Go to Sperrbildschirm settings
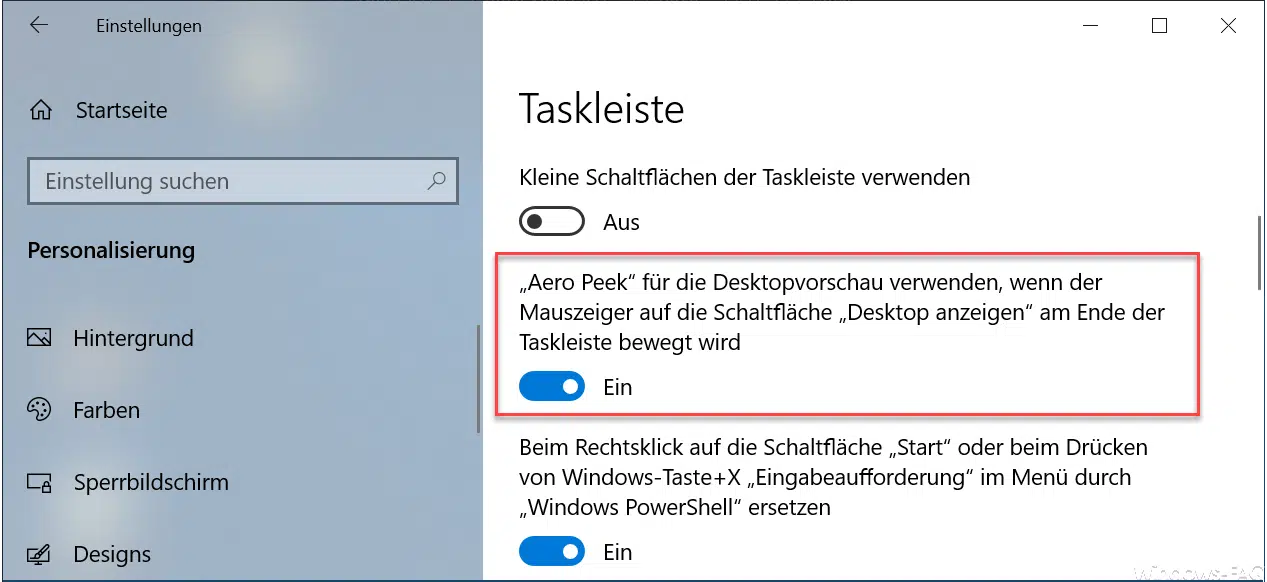 tap(151, 482)
